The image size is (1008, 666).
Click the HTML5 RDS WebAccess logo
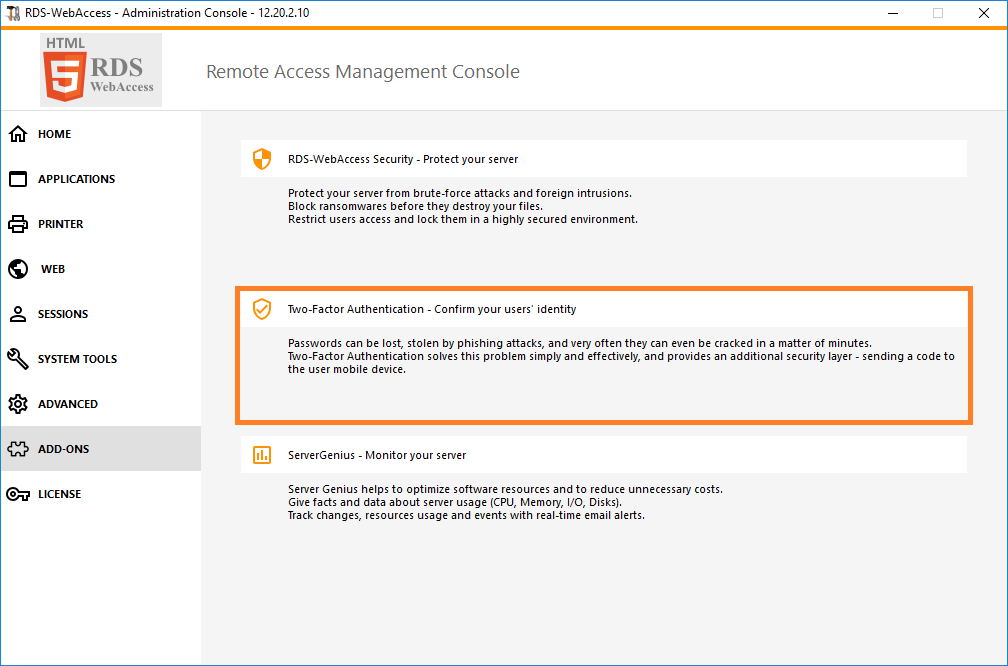pos(101,70)
